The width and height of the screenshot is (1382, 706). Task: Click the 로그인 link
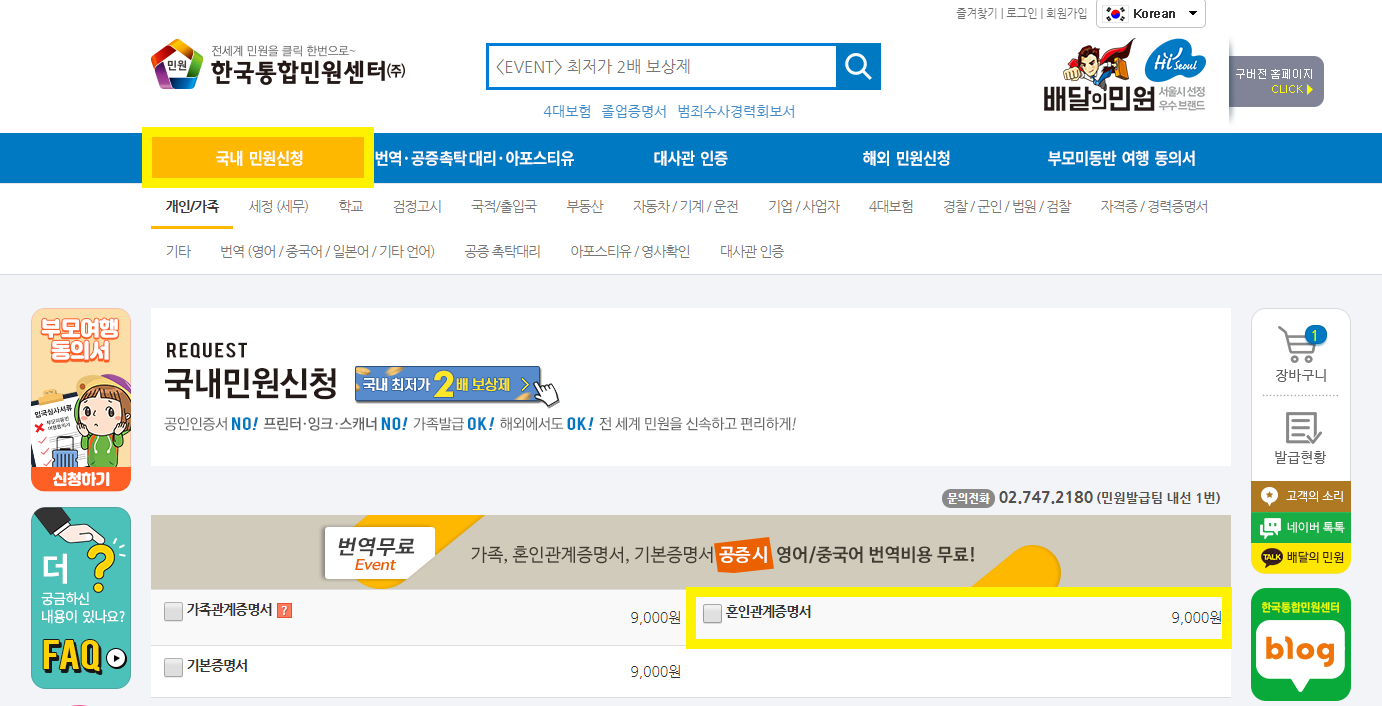pos(1021,13)
